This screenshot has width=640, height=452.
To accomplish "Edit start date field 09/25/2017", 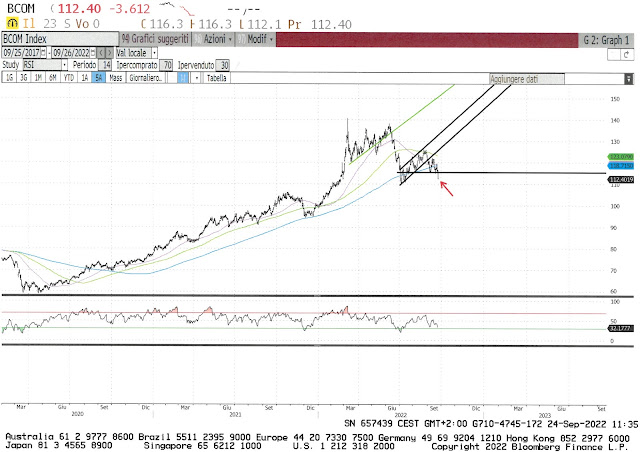I will point(21,53).
